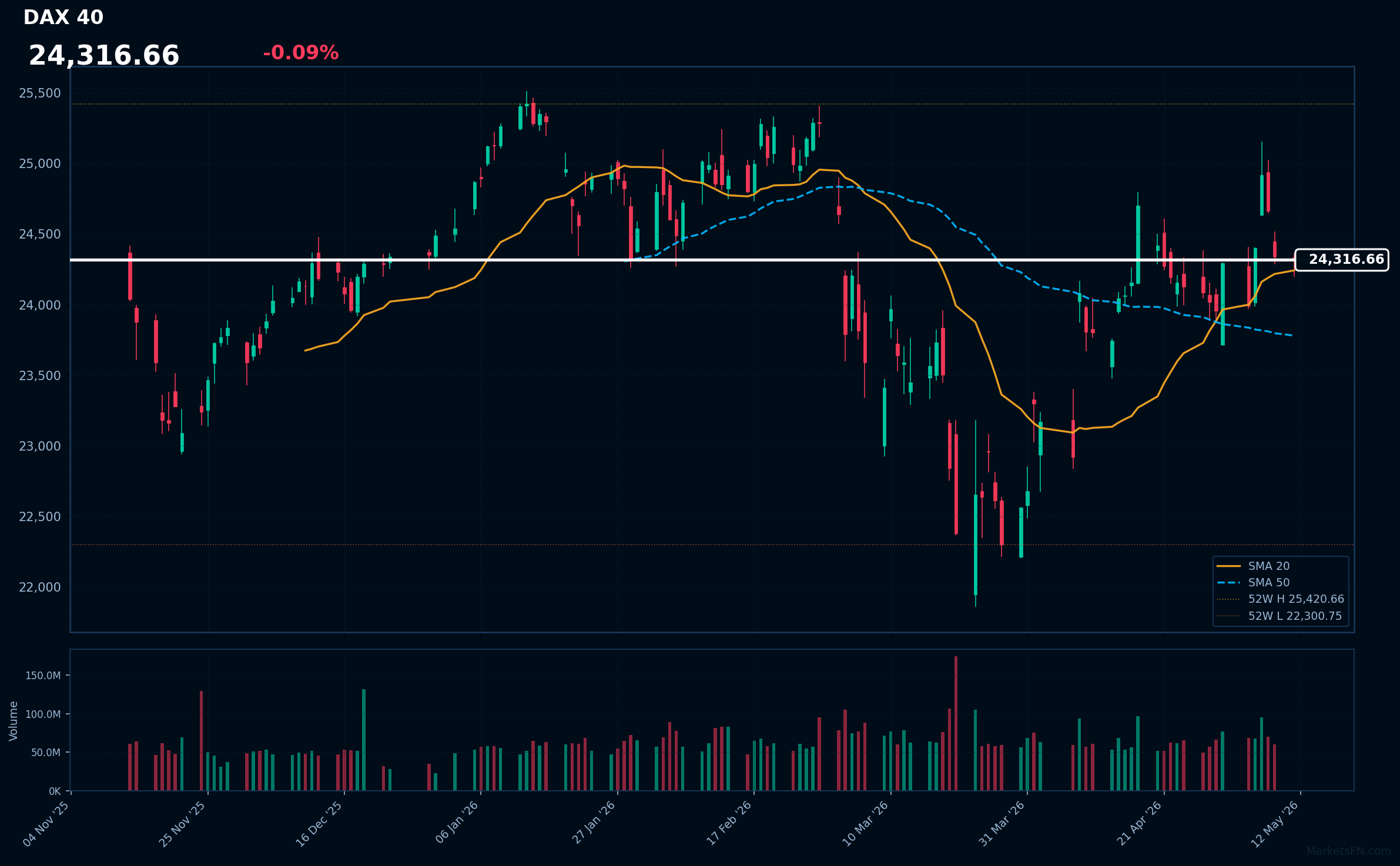Click the 100.0M volume axis label
The height and width of the screenshot is (866, 1400).
(43, 714)
